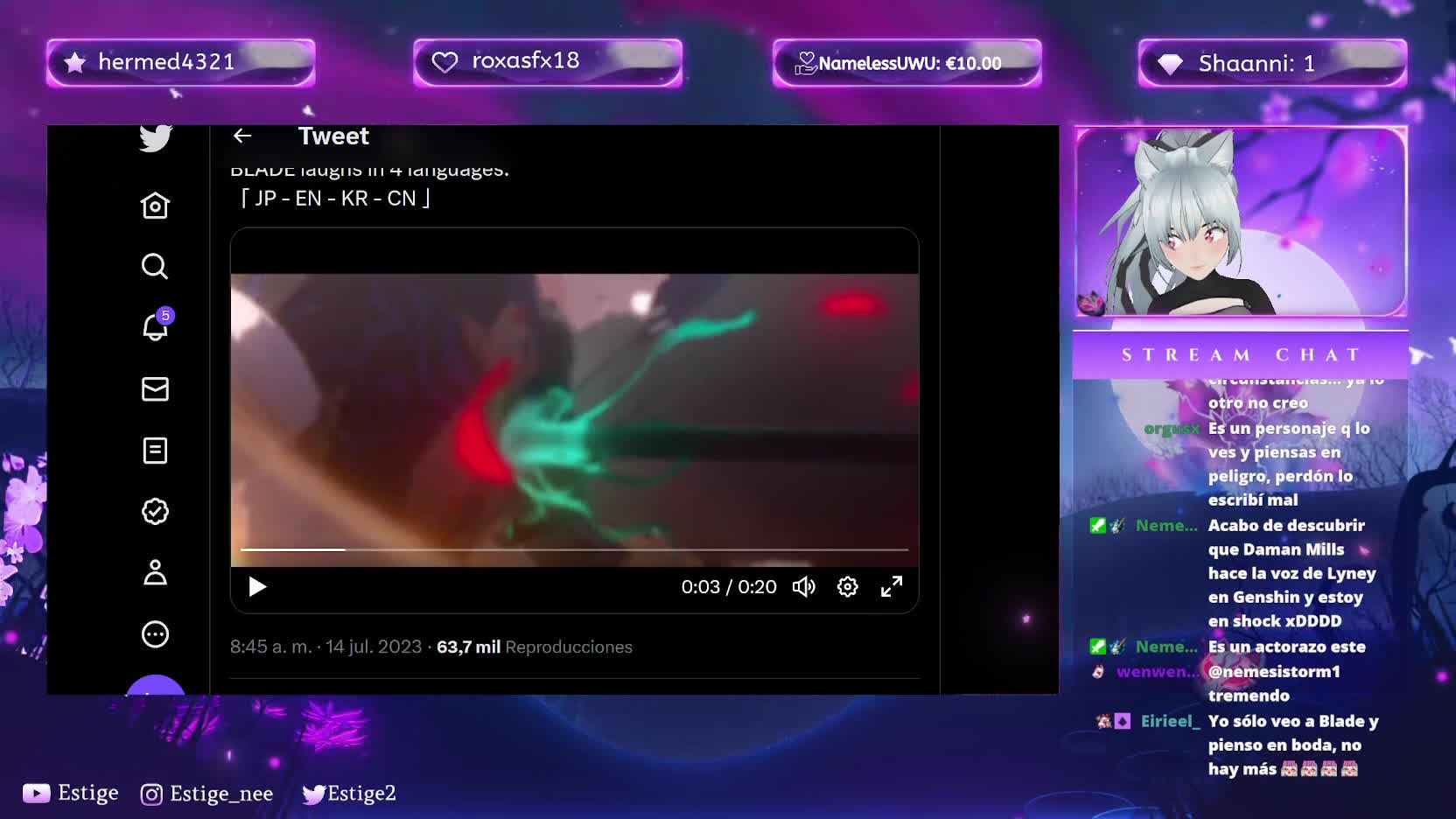1456x819 pixels.
Task: Click the 0:03 / 0:20 time readout
Action: click(x=729, y=587)
